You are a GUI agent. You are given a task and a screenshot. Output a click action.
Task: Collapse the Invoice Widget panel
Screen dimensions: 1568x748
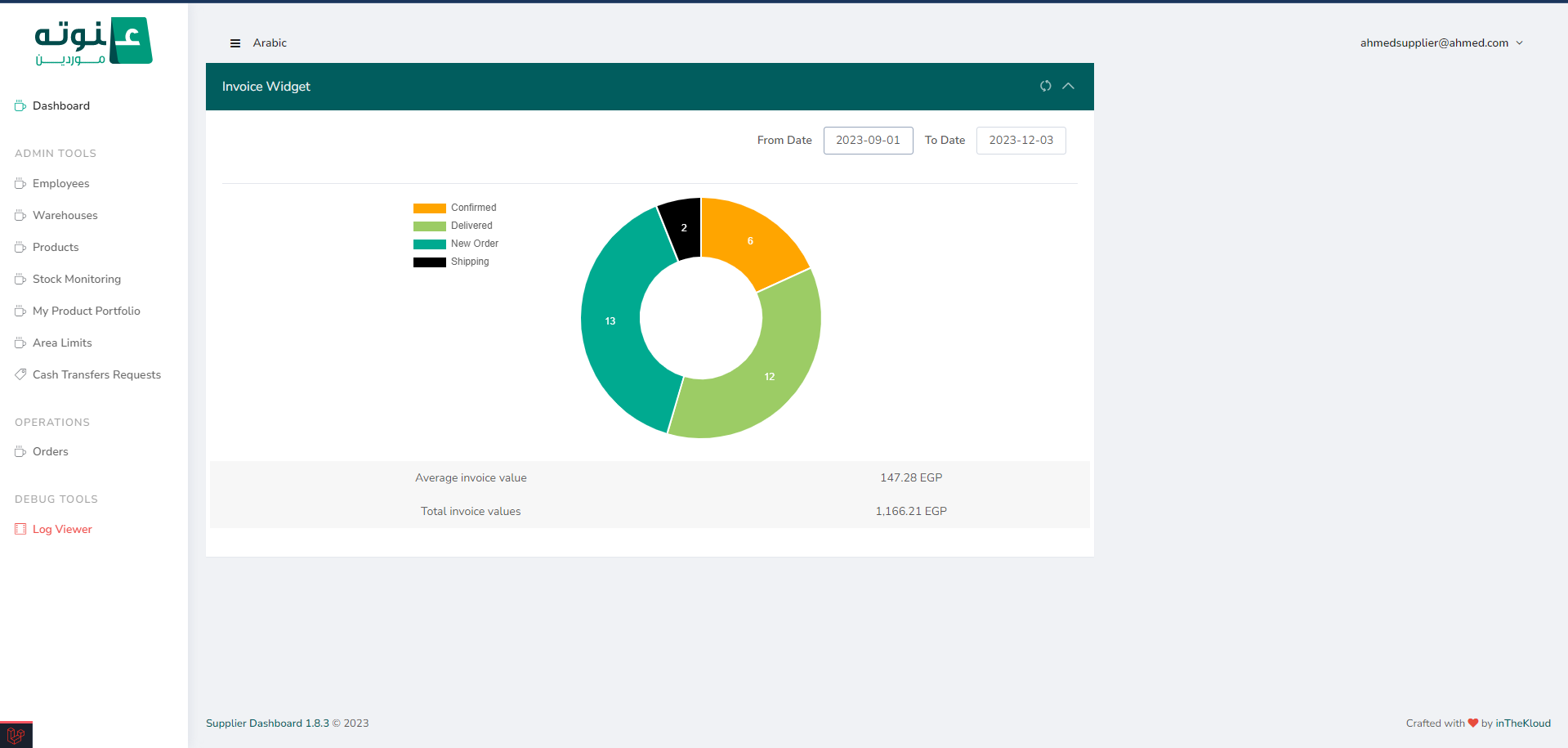pos(1068,86)
